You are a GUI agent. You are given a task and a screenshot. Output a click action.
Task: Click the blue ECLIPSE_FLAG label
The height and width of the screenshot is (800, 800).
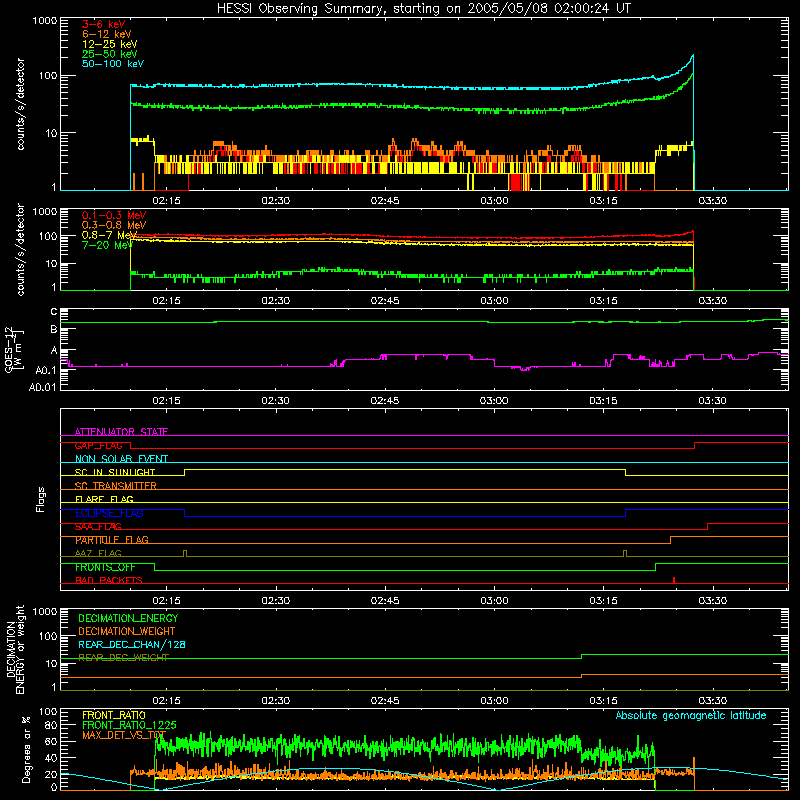pos(109,513)
